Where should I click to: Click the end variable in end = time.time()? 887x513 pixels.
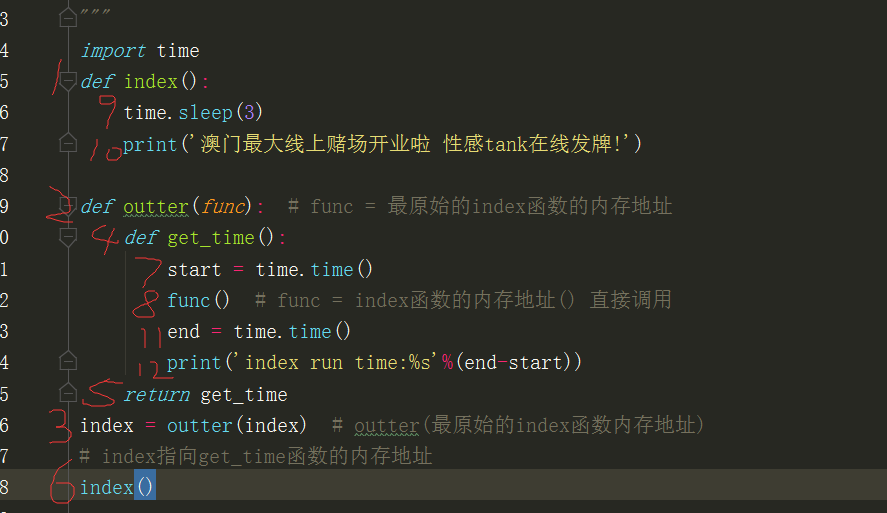tap(183, 331)
